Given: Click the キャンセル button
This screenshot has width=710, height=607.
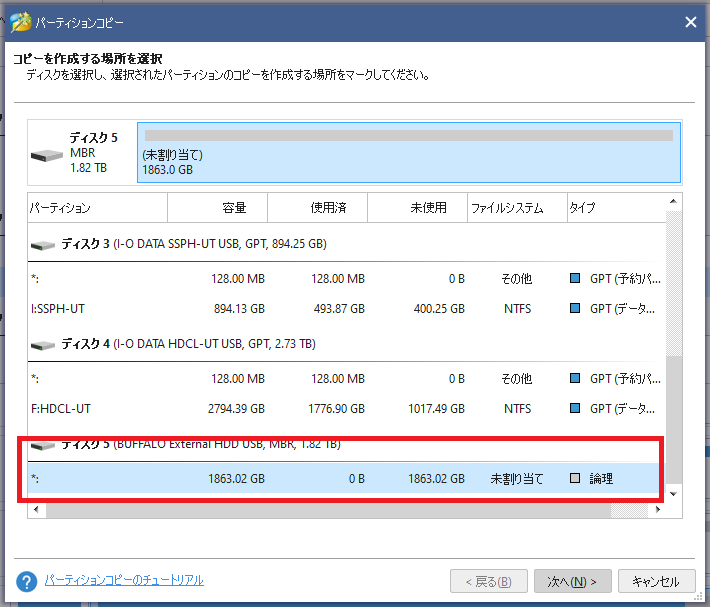Looking at the screenshot, I should 657,581.
